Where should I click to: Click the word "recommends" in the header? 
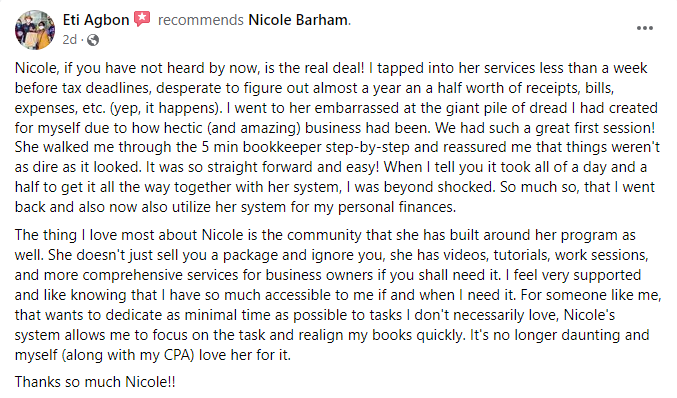(201, 20)
